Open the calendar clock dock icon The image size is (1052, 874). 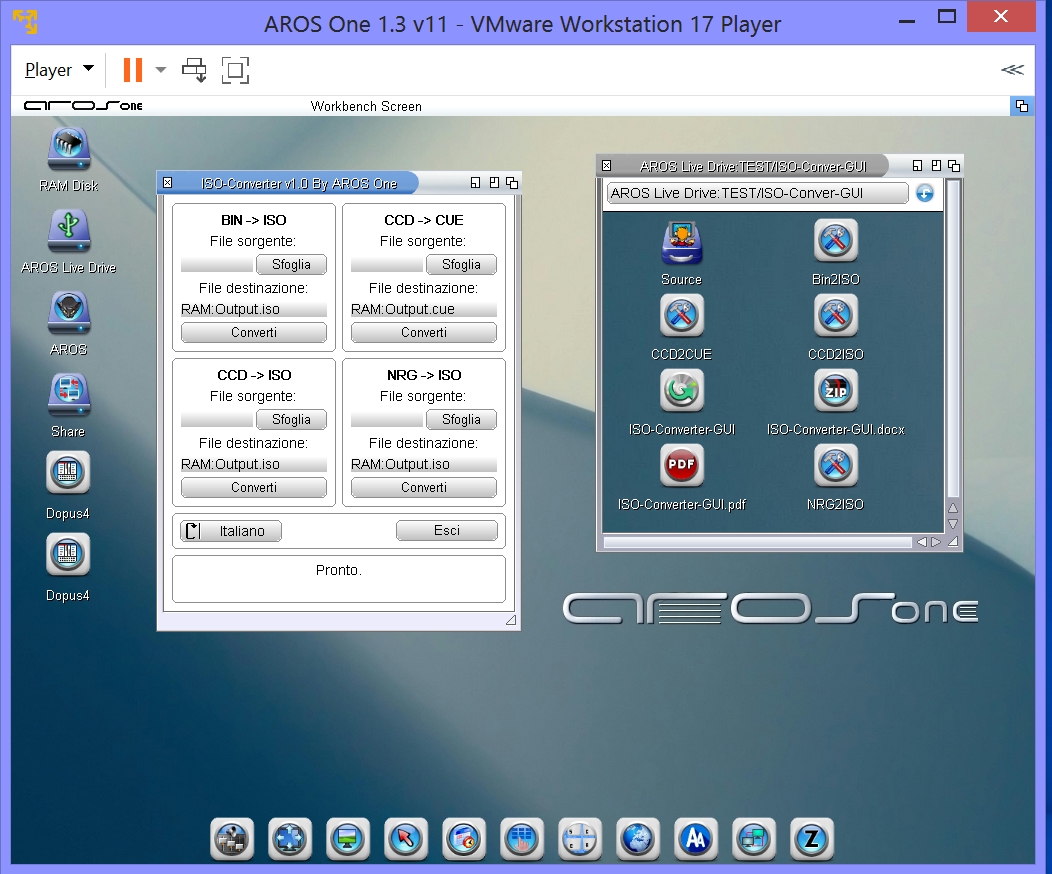coord(464,838)
